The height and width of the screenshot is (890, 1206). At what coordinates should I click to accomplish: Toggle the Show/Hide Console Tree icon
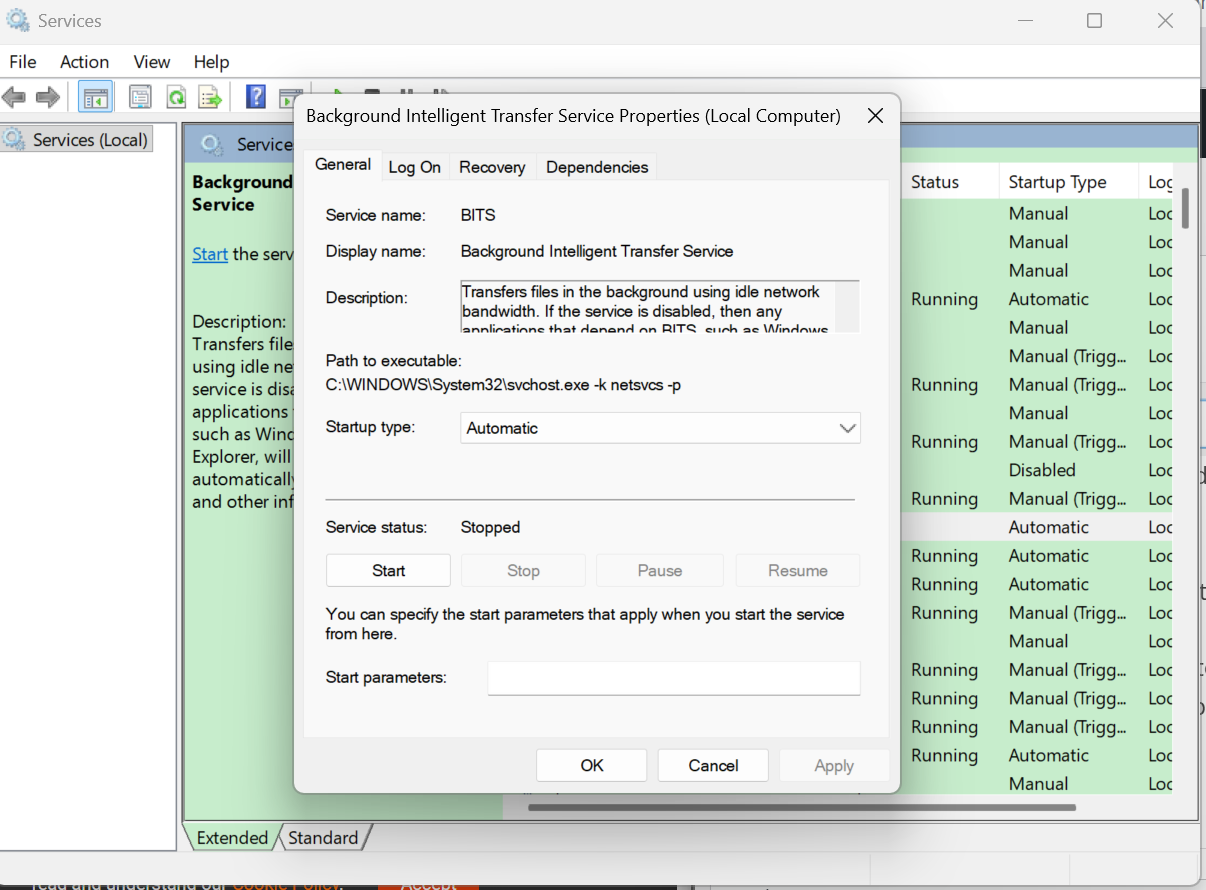click(95, 96)
